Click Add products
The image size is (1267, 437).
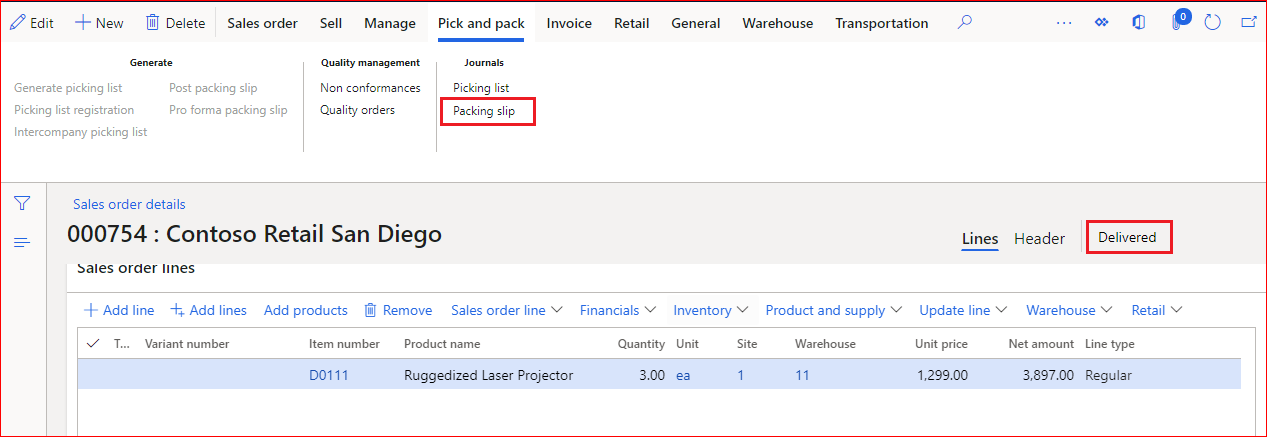click(306, 310)
